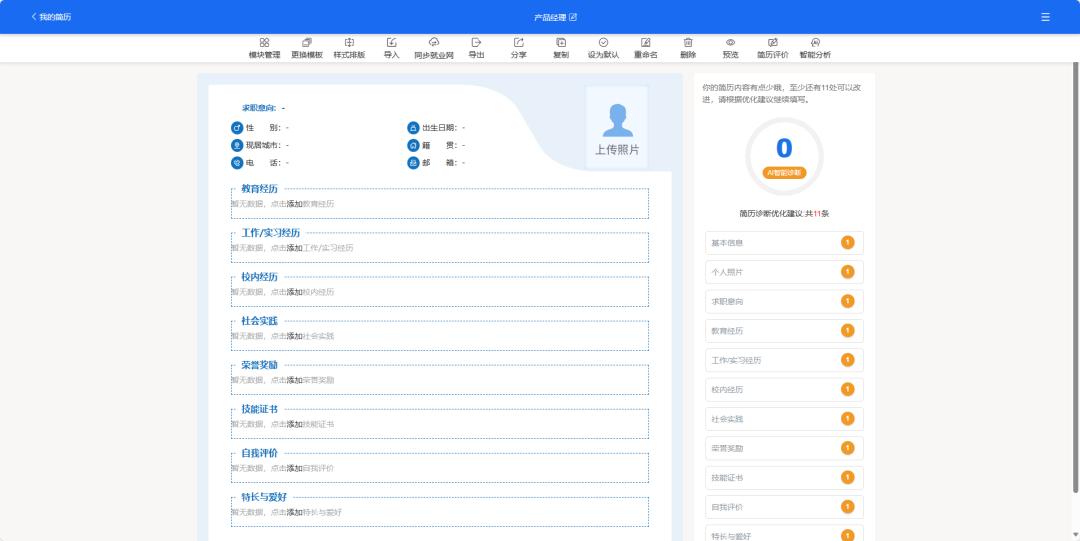Expand 求职意向 suggestion item
Image resolution: width=1080 pixels, height=541 pixels.
pyautogui.click(x=784, y=301)
